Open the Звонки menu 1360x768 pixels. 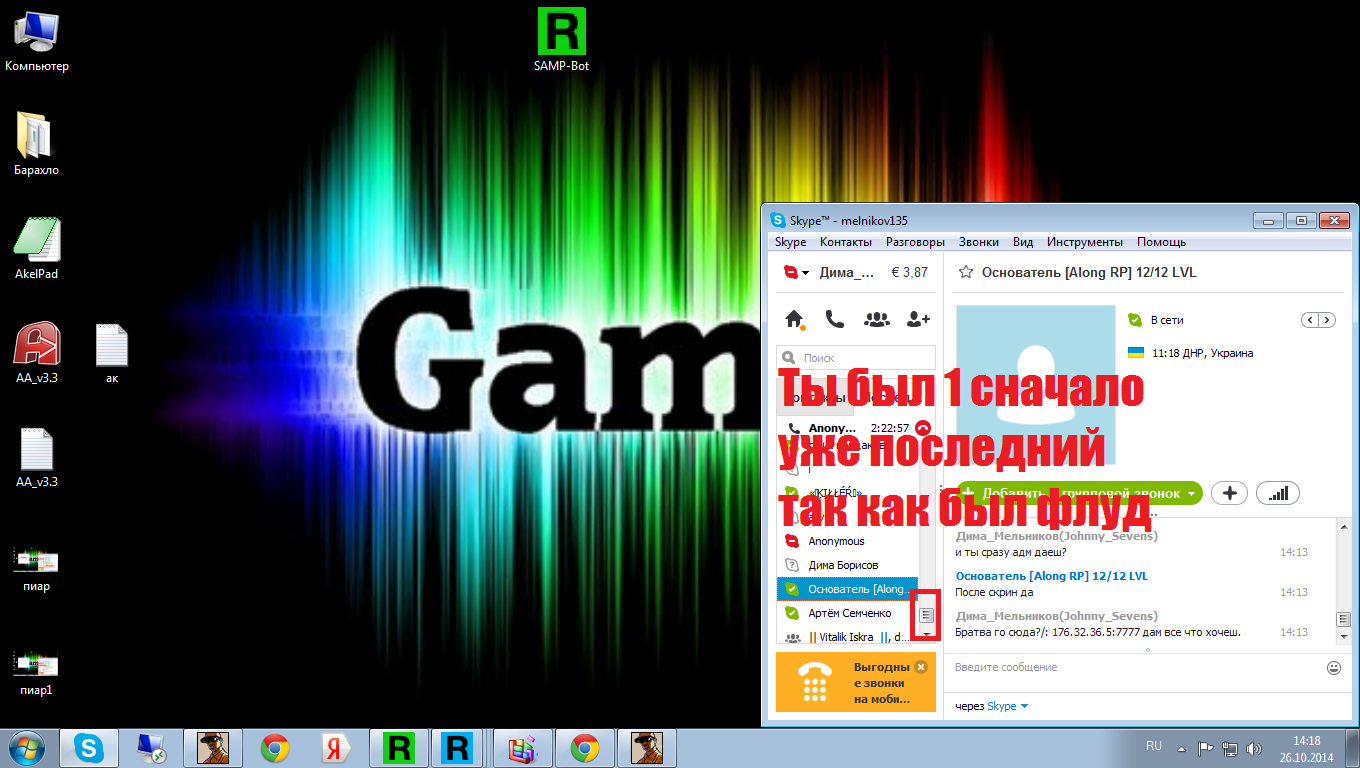click(978, 242)
